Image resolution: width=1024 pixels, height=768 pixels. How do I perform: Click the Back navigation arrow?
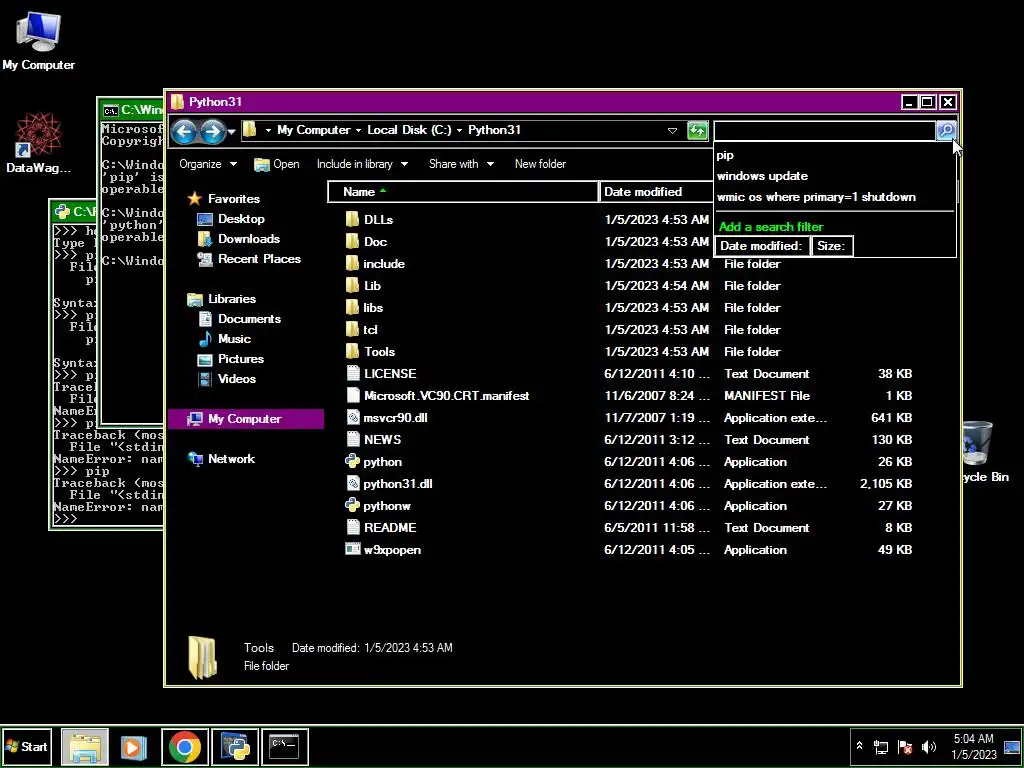click(x=184, y=131)
